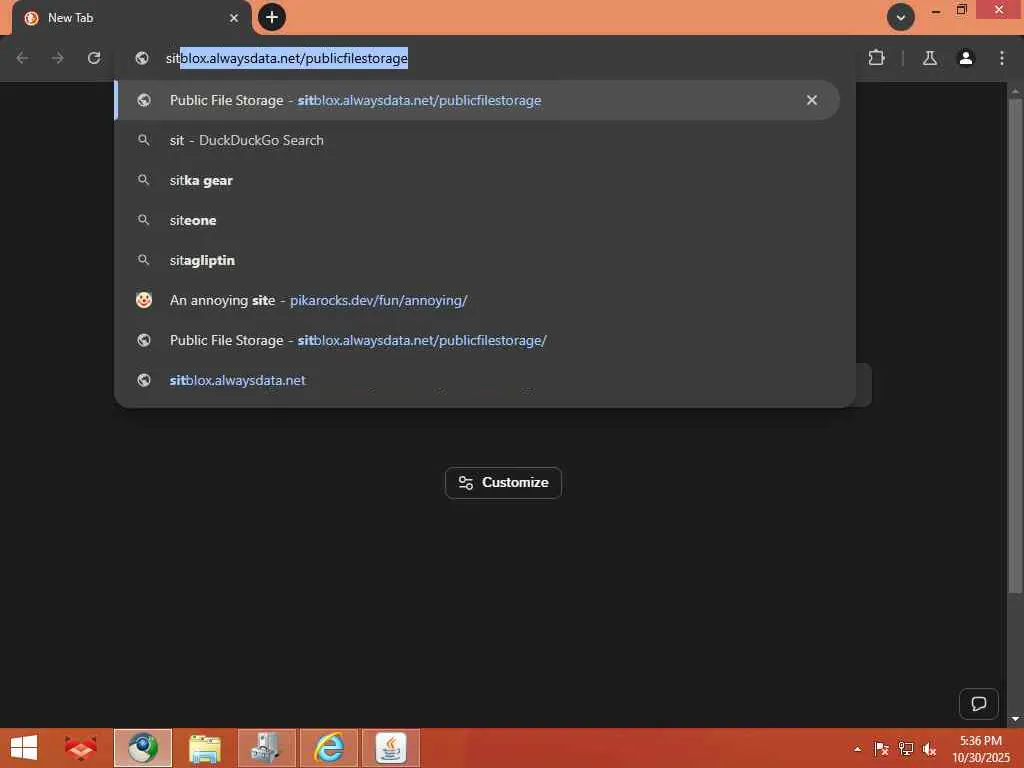The height and width of the screenshot is (768, 1024).
Task: Open Action Center flag icon
Action: [x=881, y=749]
